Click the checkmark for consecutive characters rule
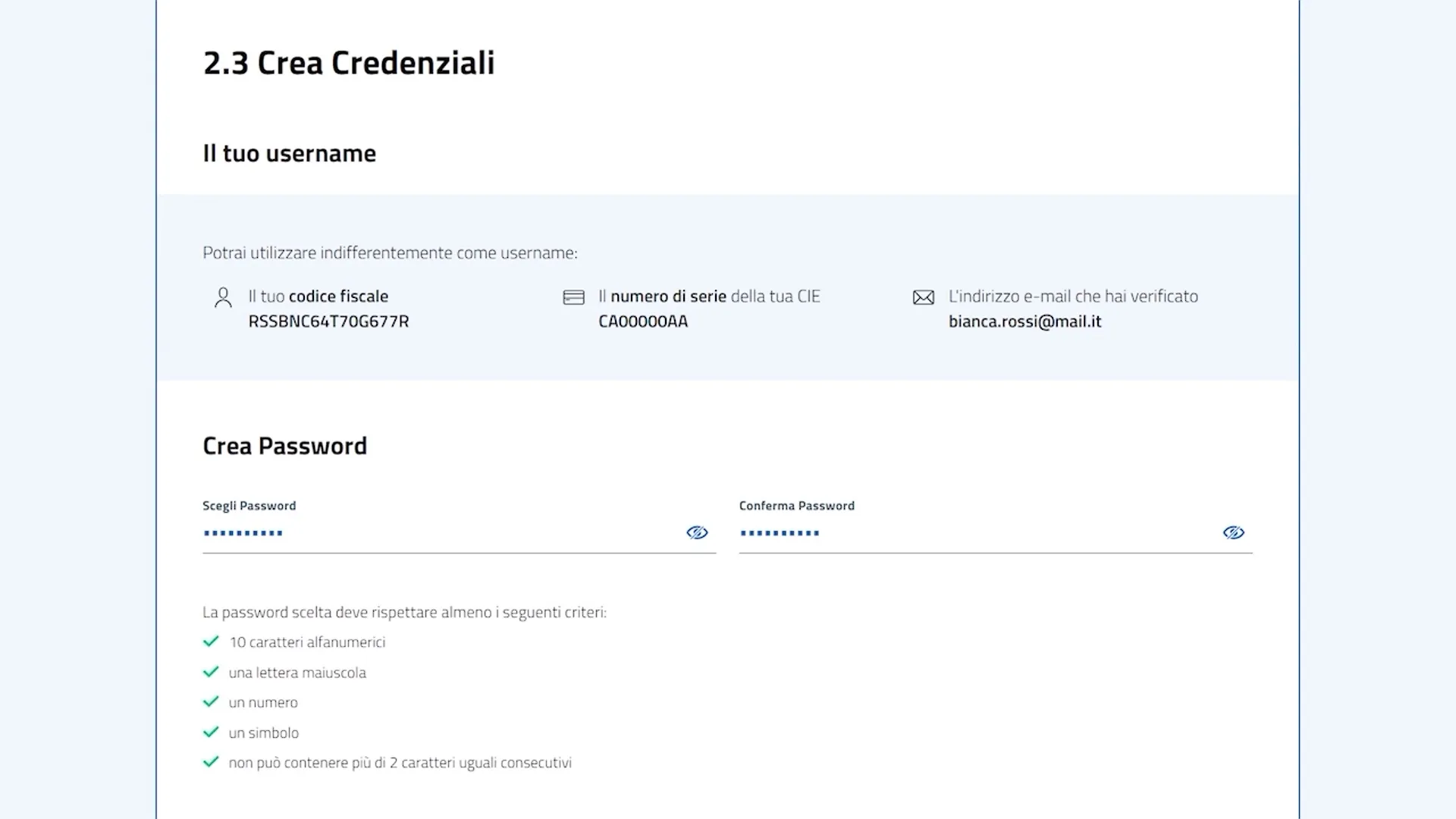 tap(211, 762)
